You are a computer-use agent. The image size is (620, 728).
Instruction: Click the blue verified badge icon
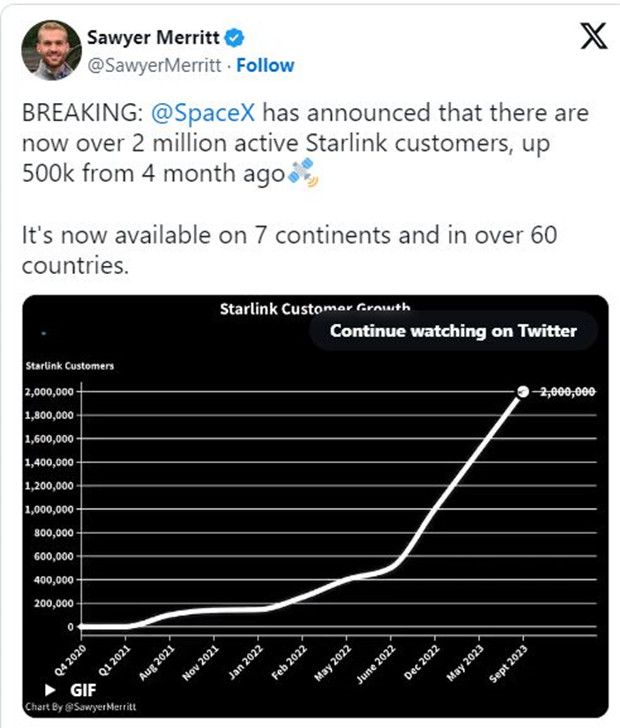235,38
